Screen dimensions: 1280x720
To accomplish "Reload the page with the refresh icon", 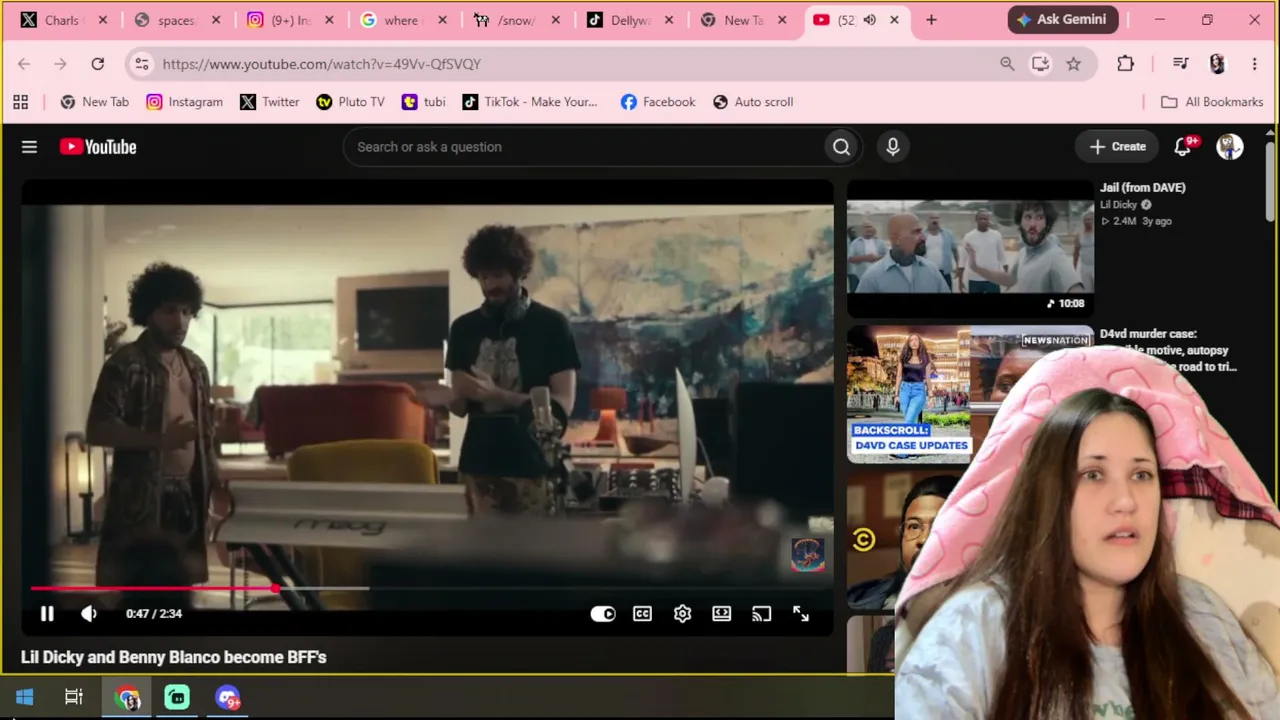I will point(97,64).
